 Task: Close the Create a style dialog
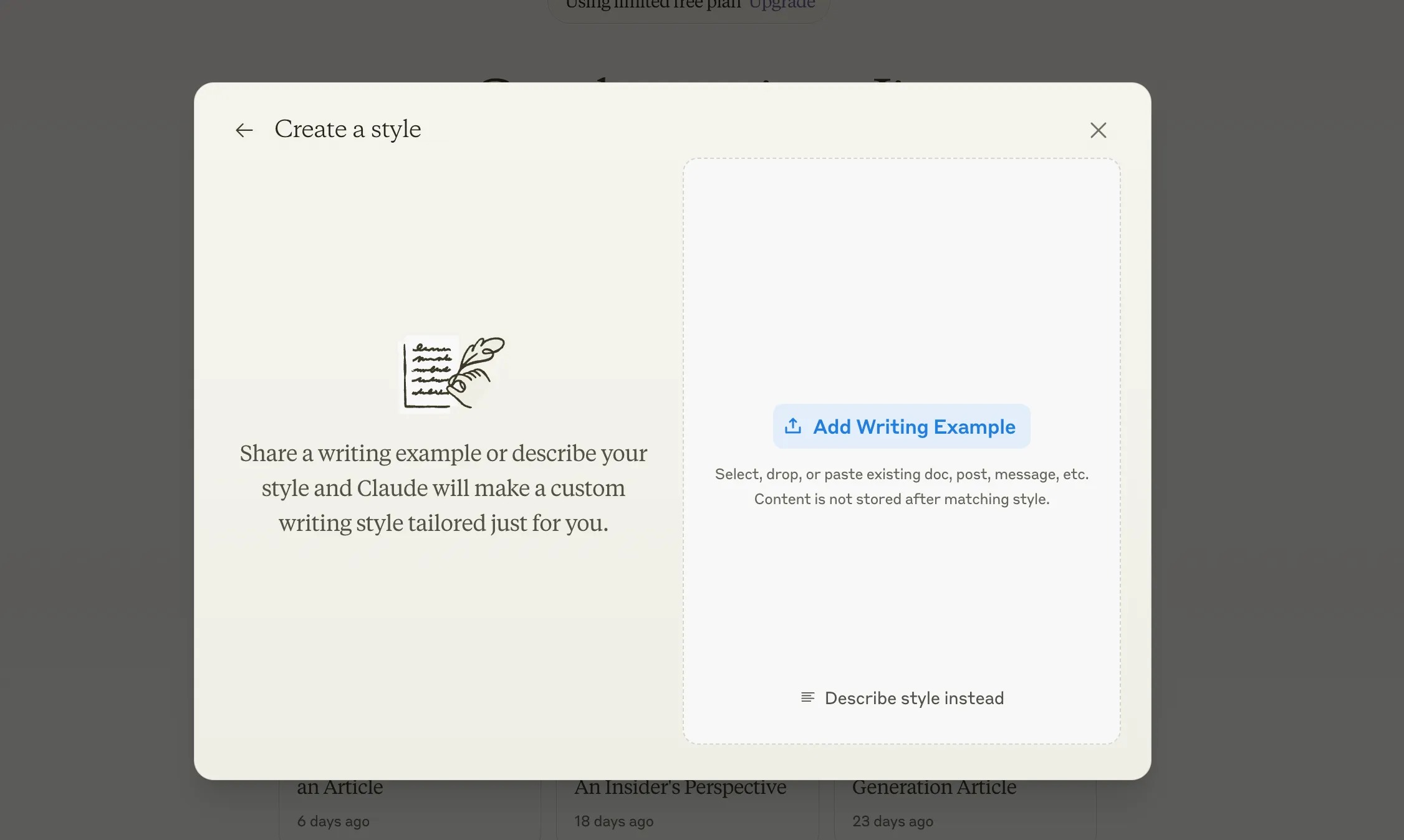(x=1098, y=130)
